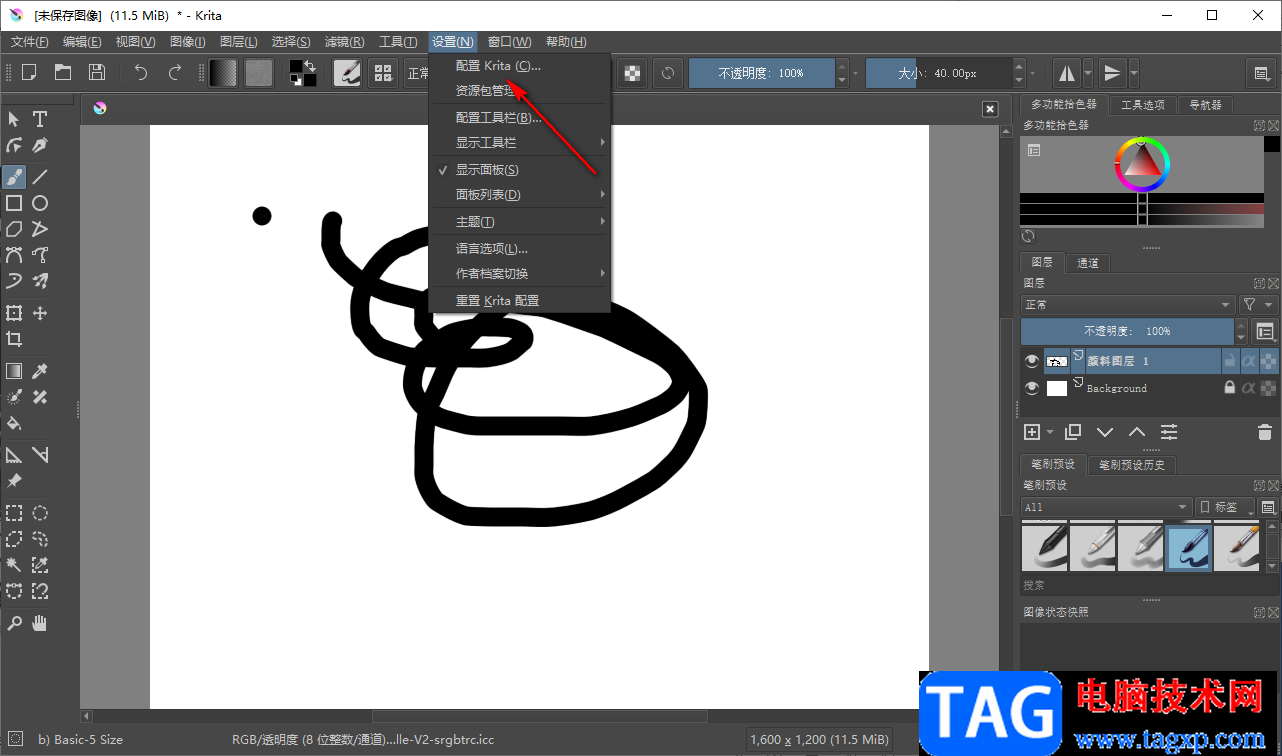
Task: Select the Fill bucket tool
Action: 14,423
